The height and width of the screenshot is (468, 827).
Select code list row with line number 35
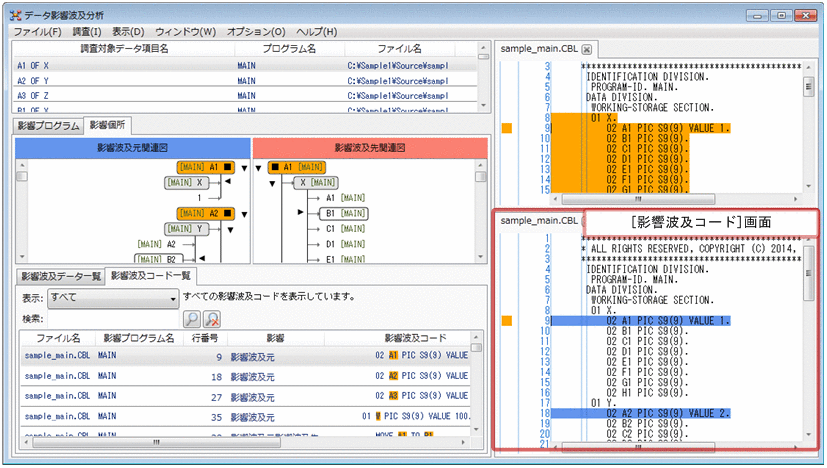point(245,417)
